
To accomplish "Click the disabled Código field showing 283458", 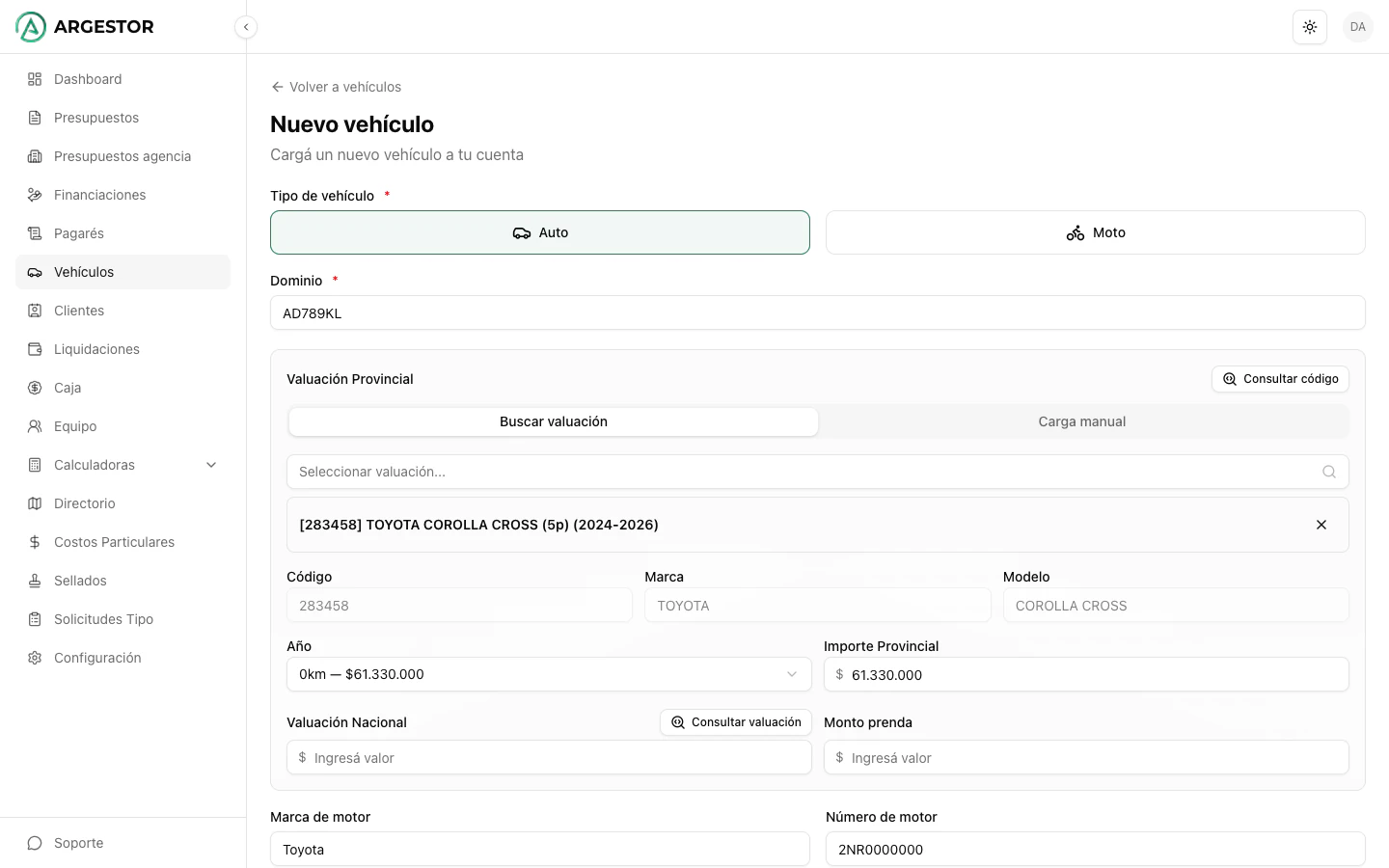I will click(x=459, y=605).
